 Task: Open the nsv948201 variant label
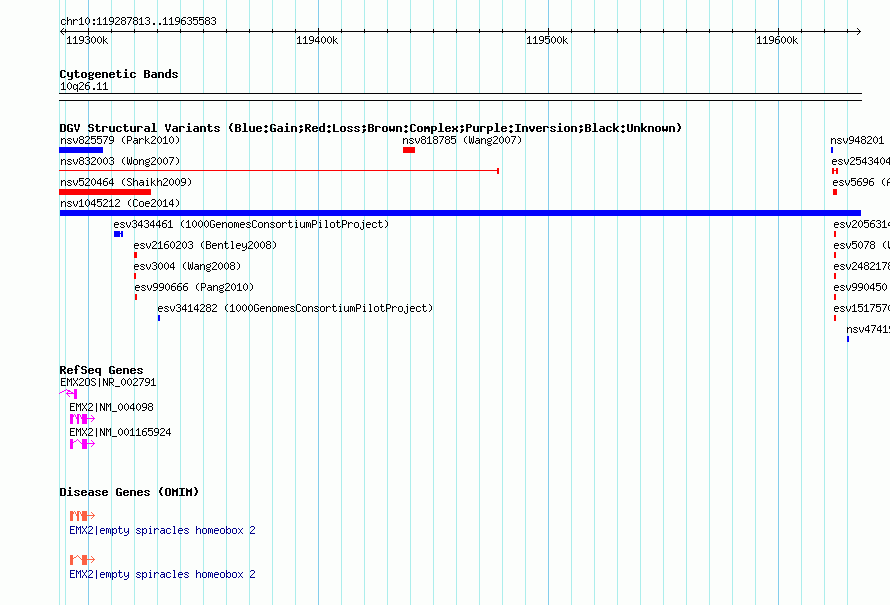click(857, 140)
